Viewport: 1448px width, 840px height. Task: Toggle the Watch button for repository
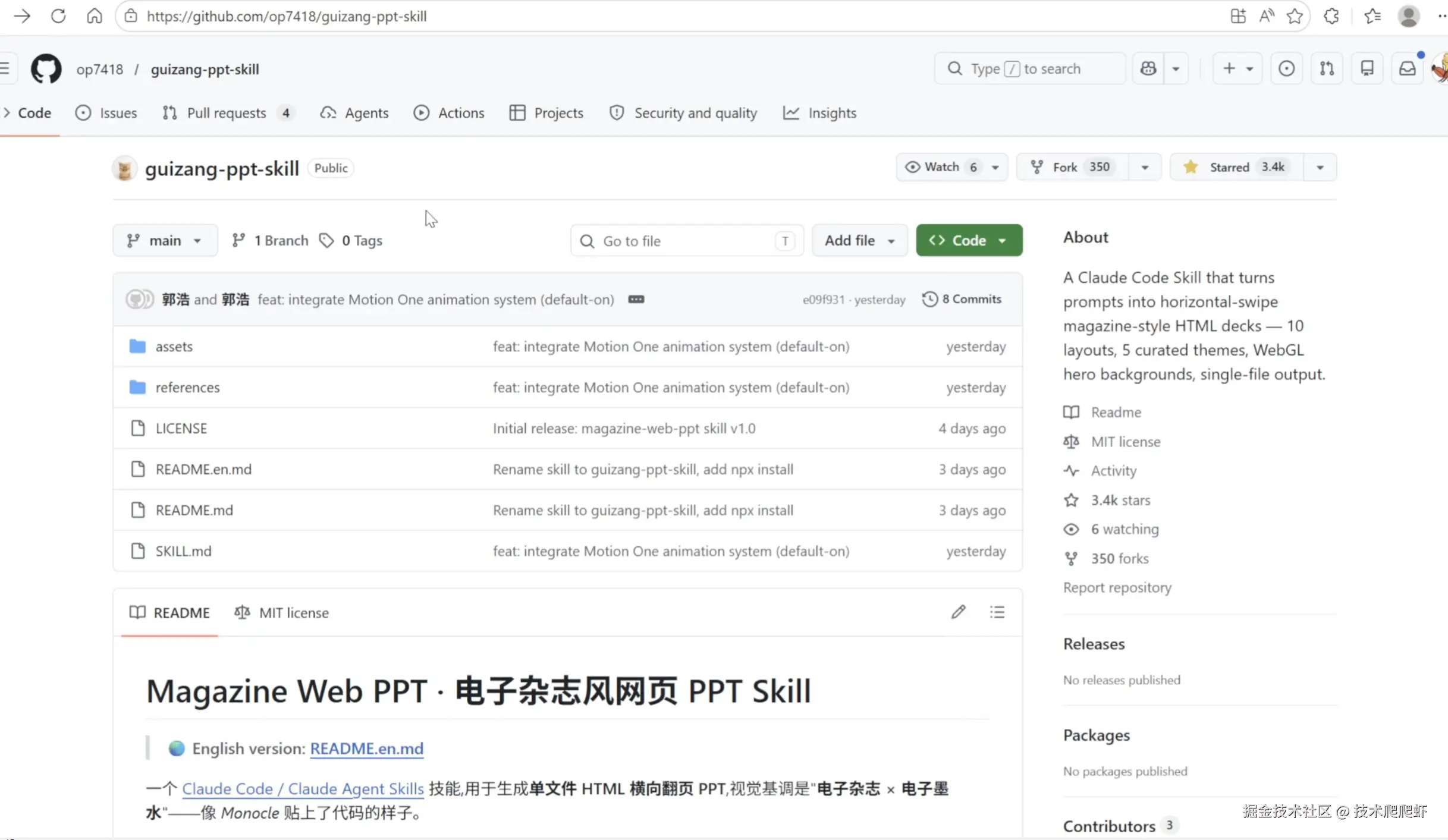(x=942, y=167)
